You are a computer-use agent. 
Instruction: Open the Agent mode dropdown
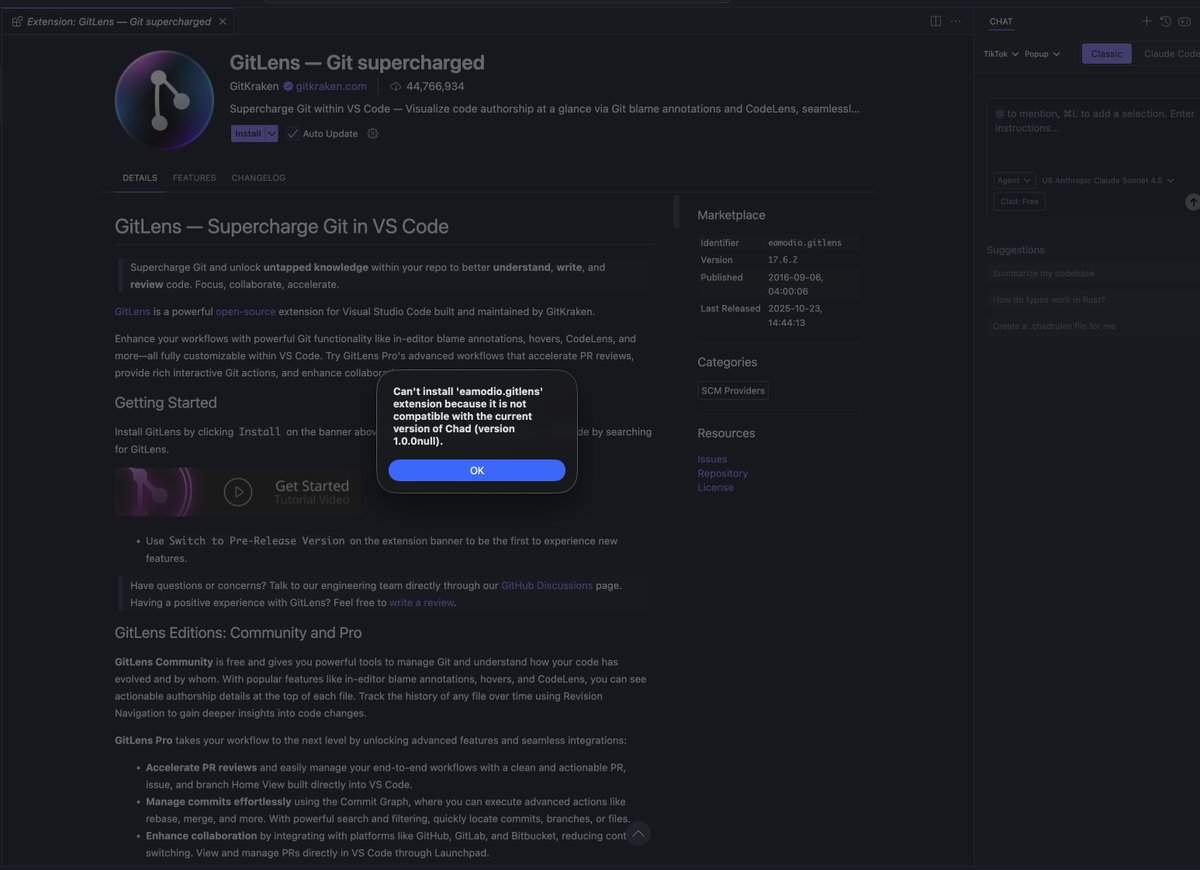(x=1013, y=181)
